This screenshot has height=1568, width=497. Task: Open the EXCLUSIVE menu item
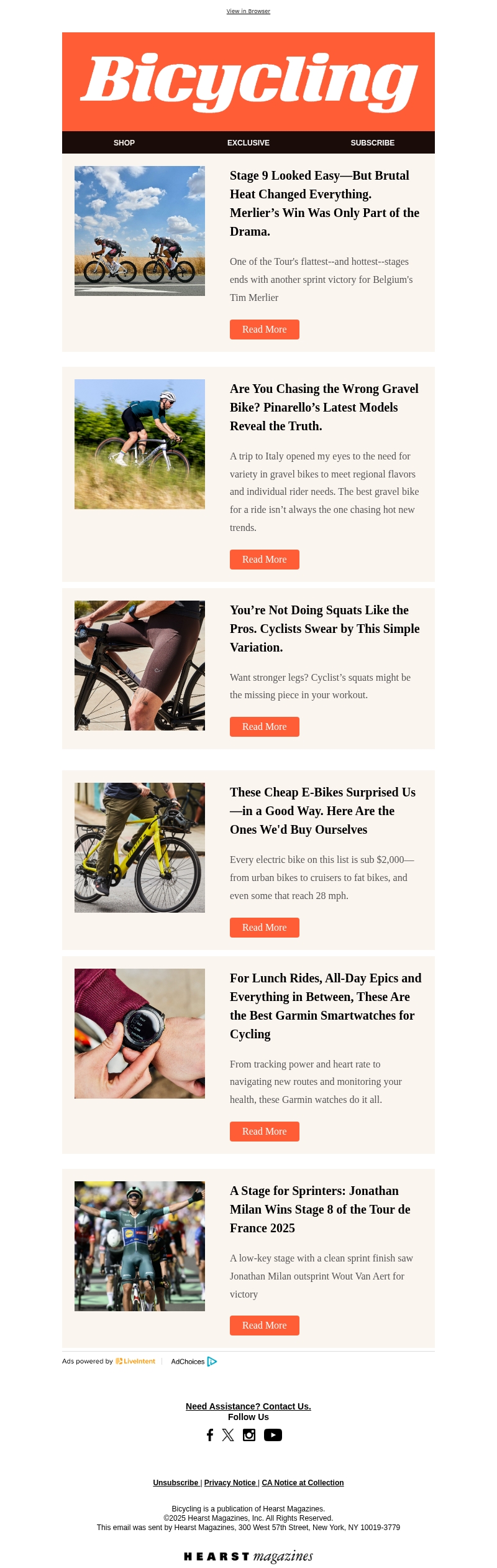point(248,143)
